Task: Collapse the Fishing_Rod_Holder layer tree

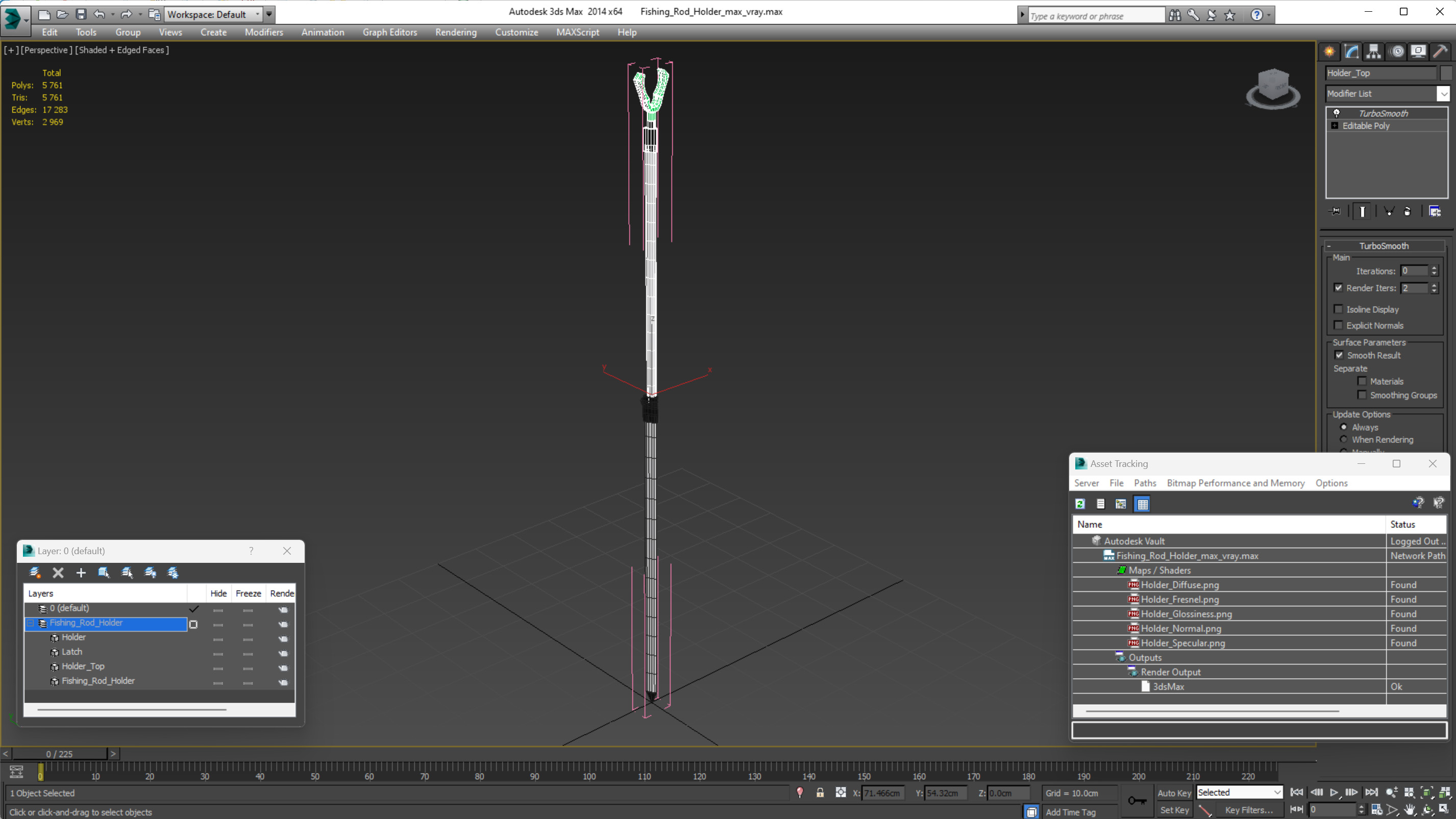Action: [x=31, y=623]
